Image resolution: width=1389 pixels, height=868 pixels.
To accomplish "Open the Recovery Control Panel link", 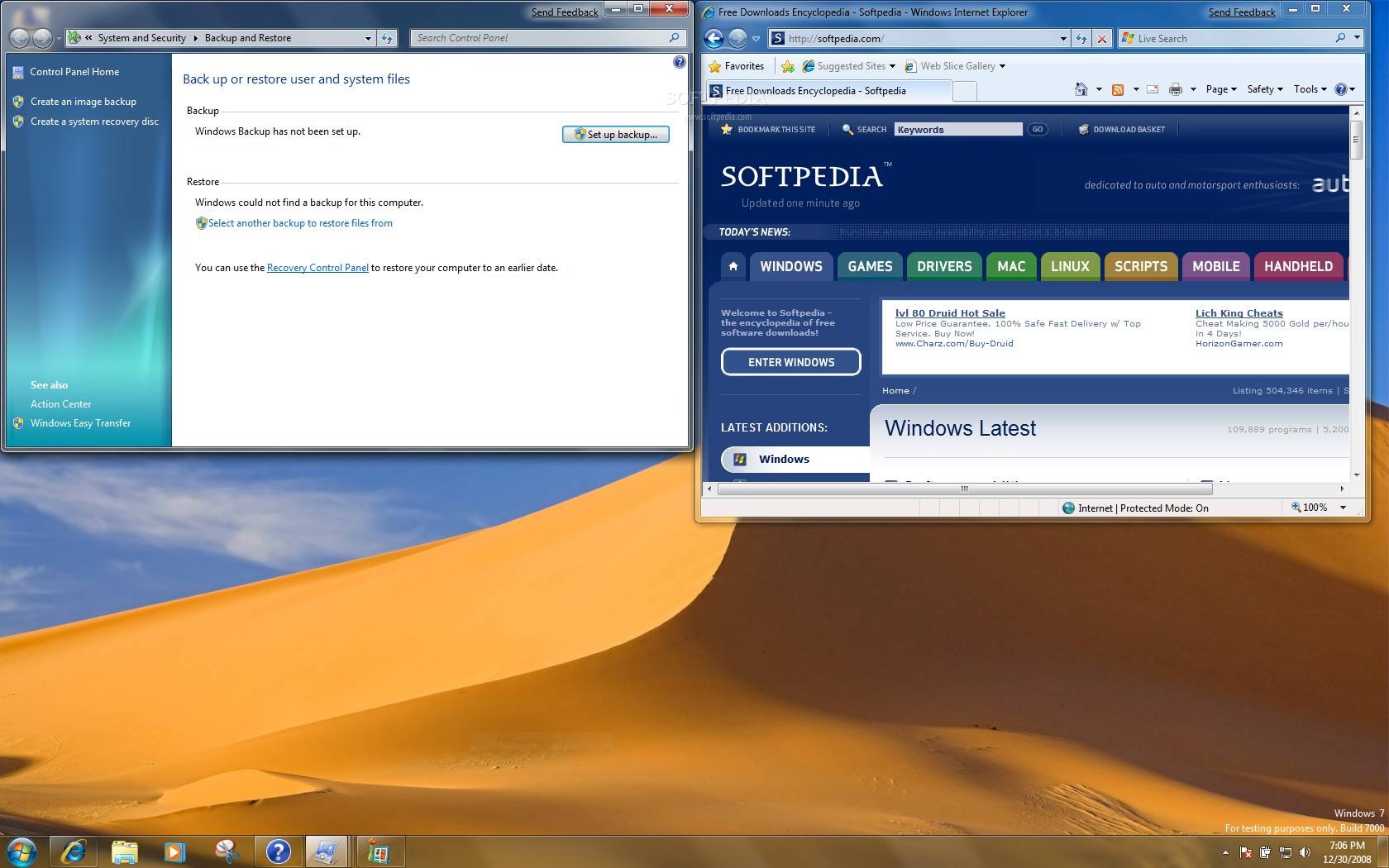I will (x=317, y=268).
